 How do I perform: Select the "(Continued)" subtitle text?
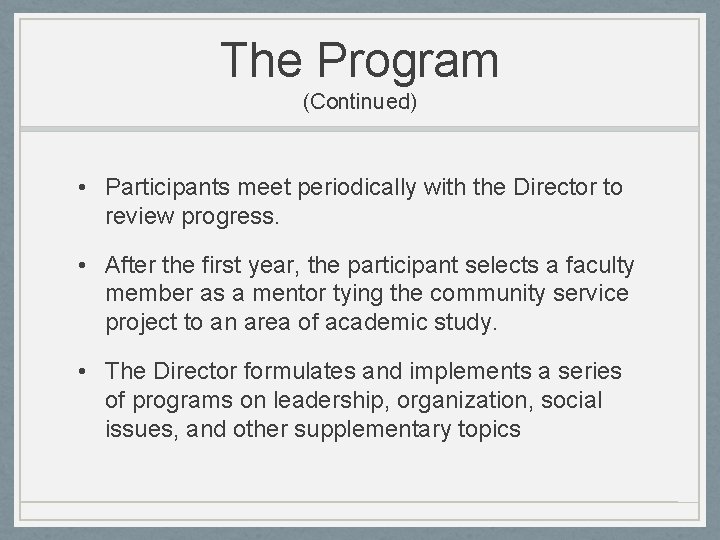[360, 103]
